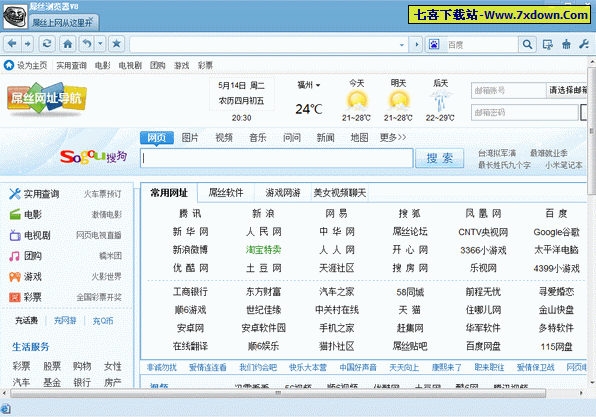Screen dimensions: 596x417
Task: Click the Baidu paw search engine icon
Action: pos(434,44)
